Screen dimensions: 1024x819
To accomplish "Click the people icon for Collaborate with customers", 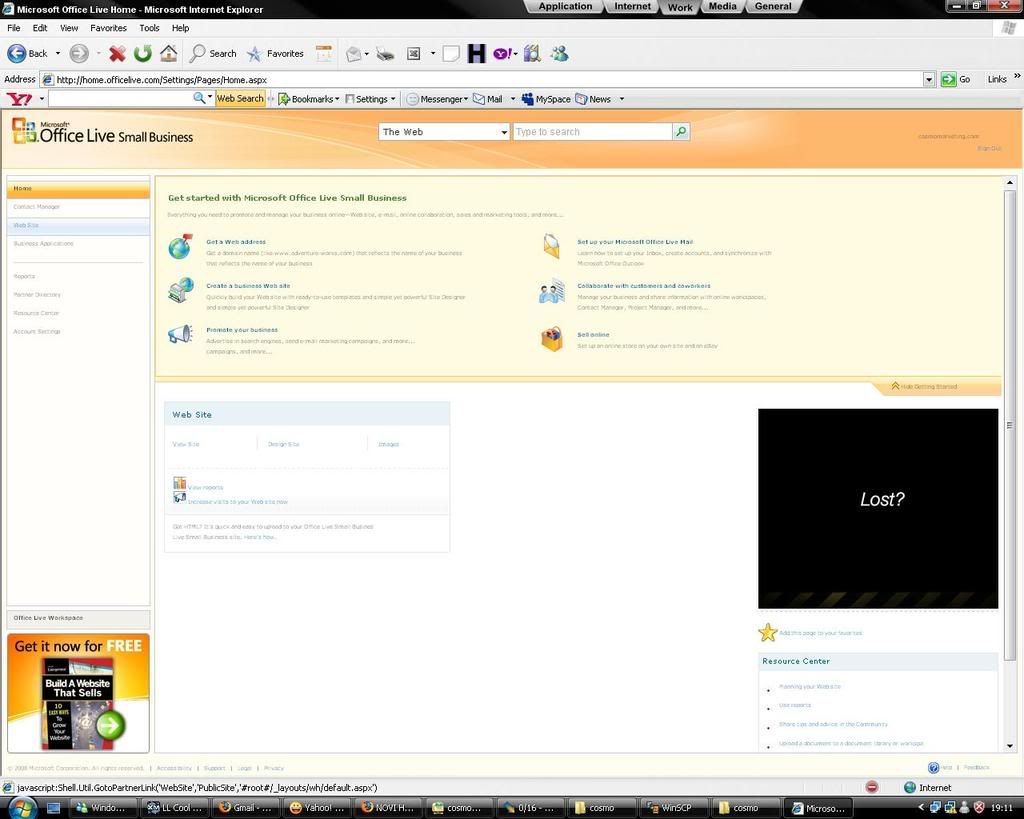I will click(x=552, y=291).
